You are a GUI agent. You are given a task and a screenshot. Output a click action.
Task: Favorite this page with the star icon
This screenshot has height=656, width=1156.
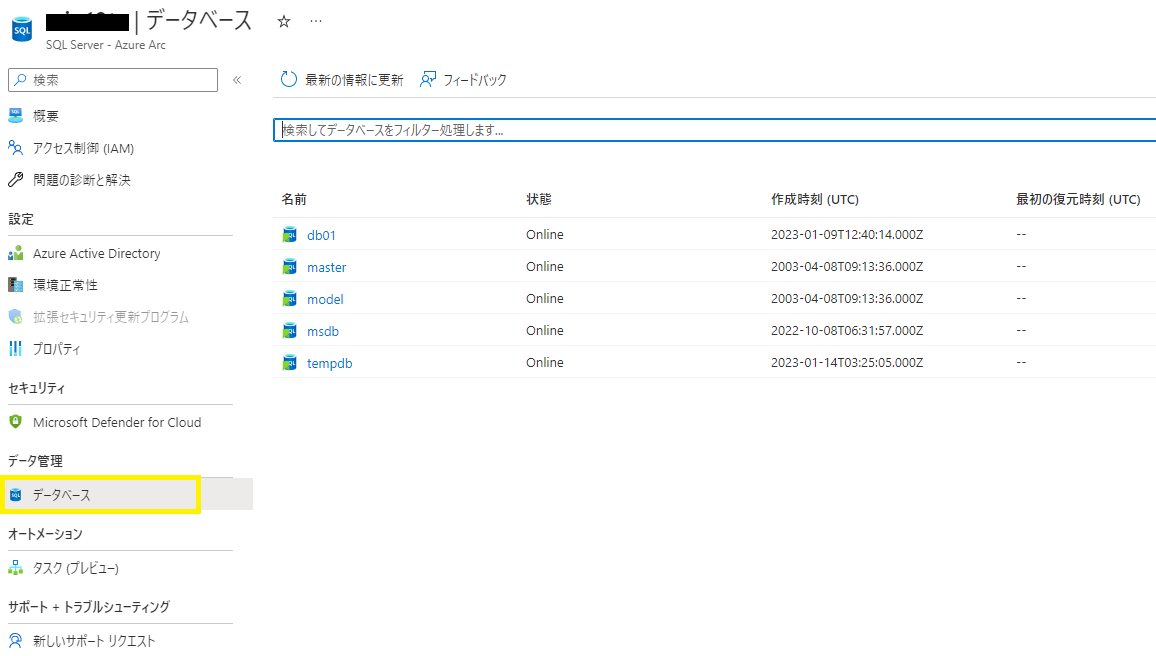[x=284, y=21]
